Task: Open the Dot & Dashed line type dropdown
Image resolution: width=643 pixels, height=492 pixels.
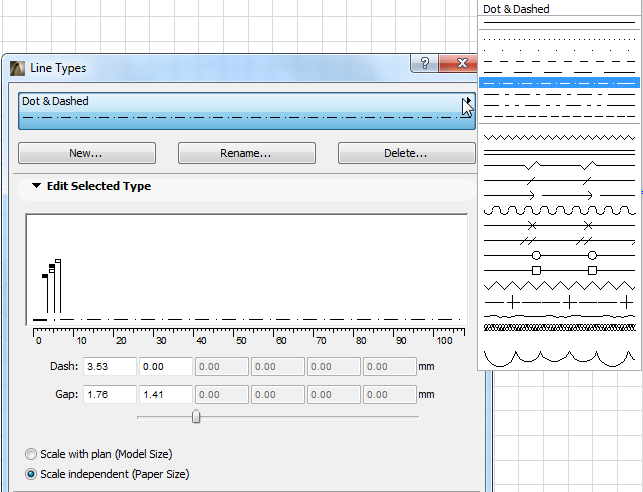Action: (x=246, y=111)
